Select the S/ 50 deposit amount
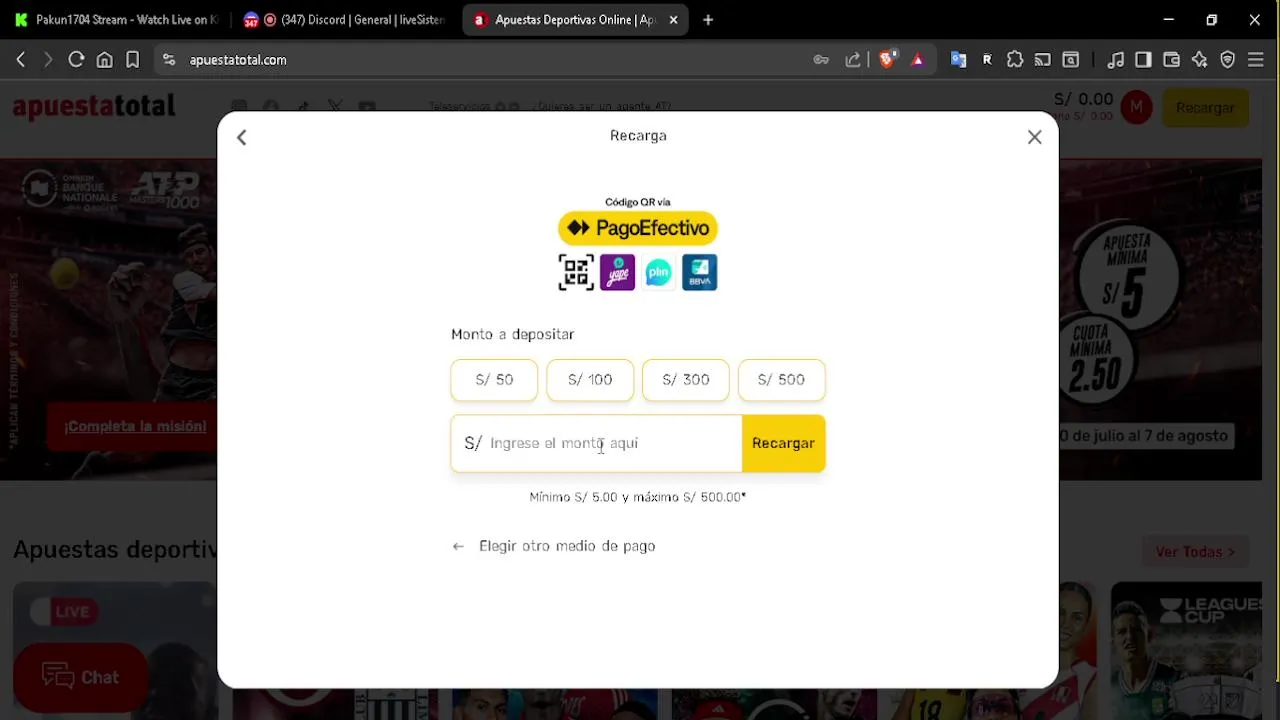The image size is (1280, 720). [x=494, y=380]
